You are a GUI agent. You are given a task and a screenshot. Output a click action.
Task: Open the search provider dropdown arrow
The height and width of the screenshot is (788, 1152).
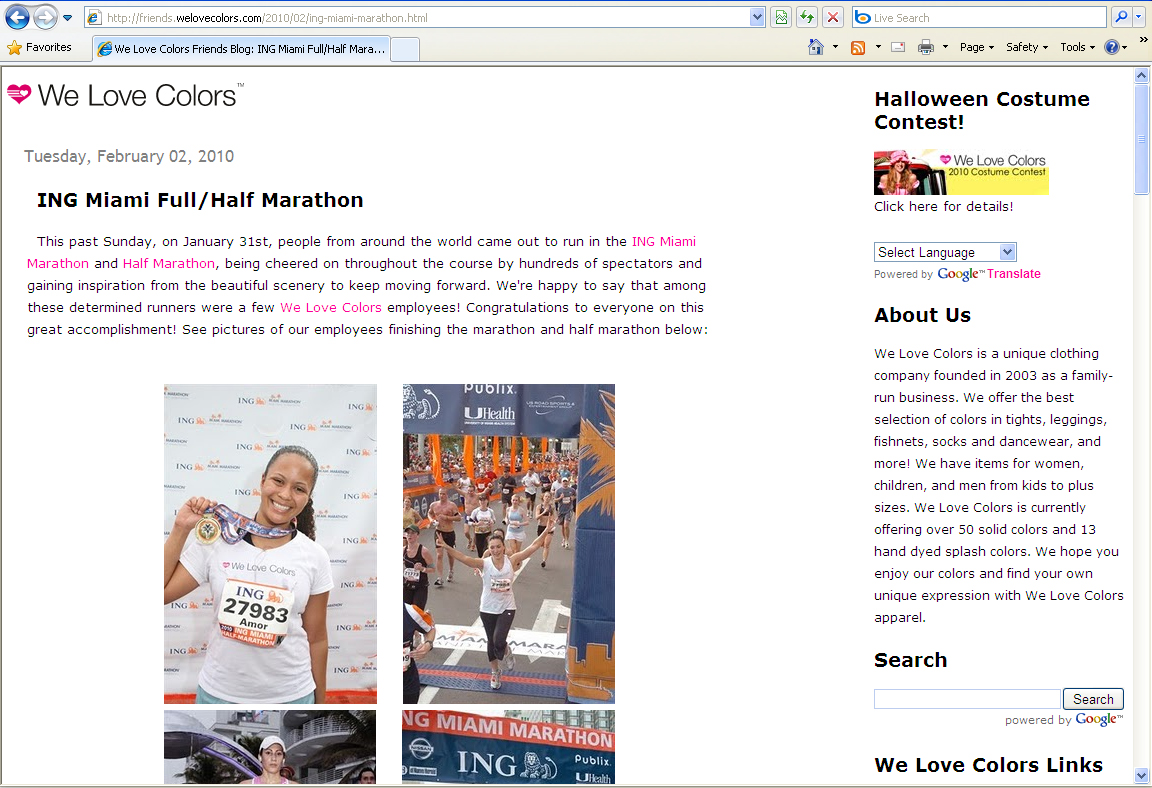1138,17
